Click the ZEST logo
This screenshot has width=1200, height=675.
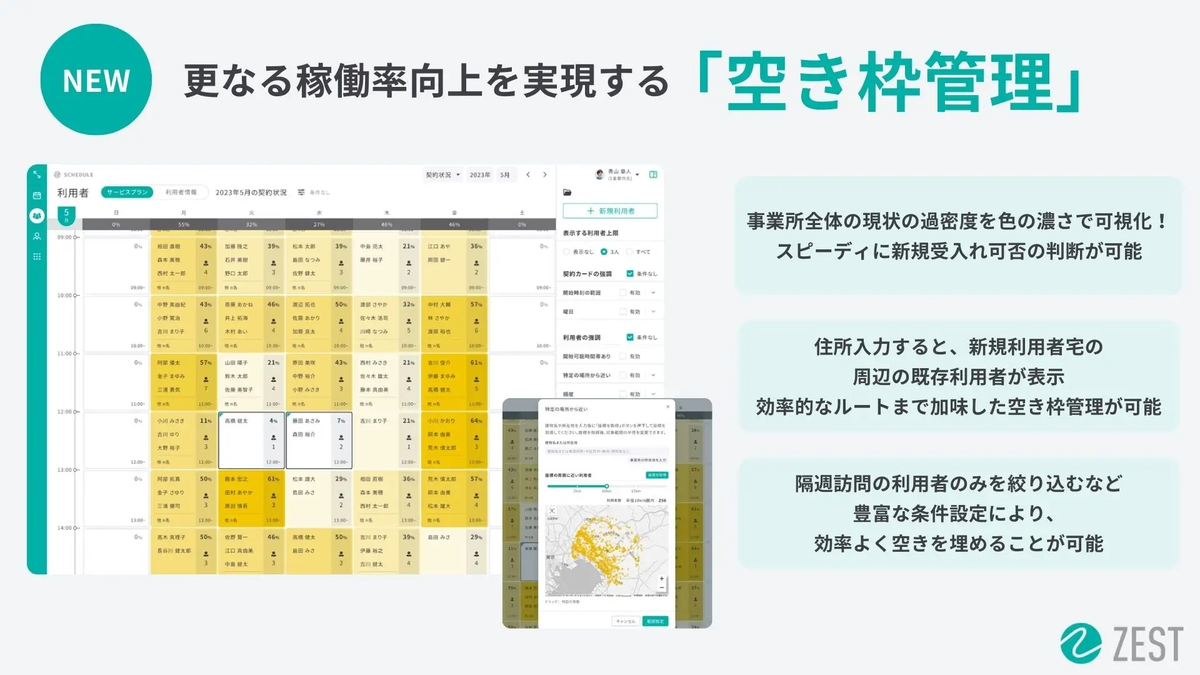(x=1123, y=643)
